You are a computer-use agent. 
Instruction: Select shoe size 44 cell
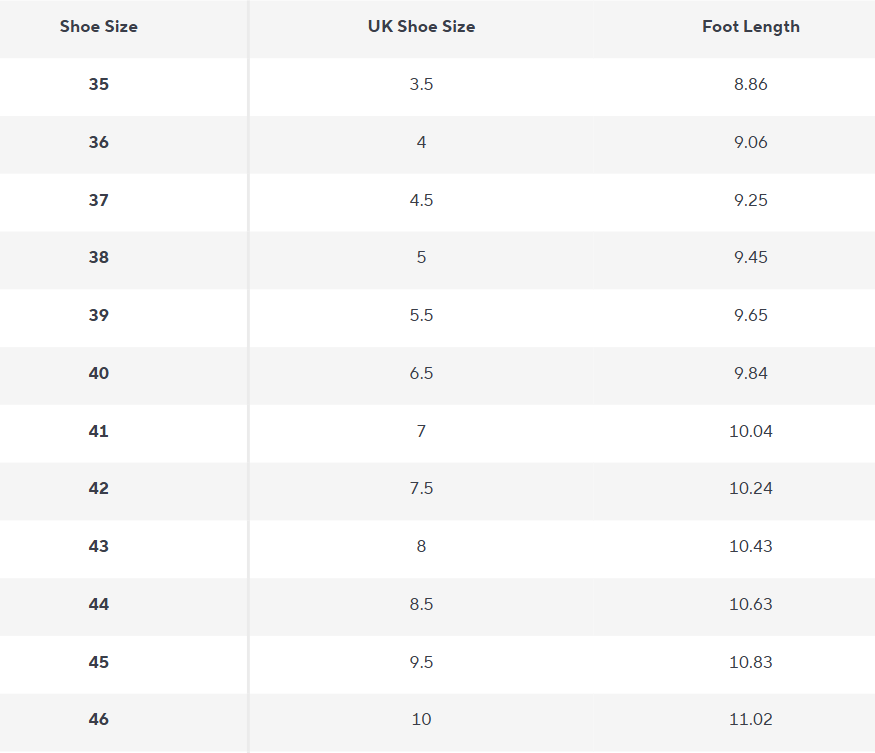[x=99, y=605]
